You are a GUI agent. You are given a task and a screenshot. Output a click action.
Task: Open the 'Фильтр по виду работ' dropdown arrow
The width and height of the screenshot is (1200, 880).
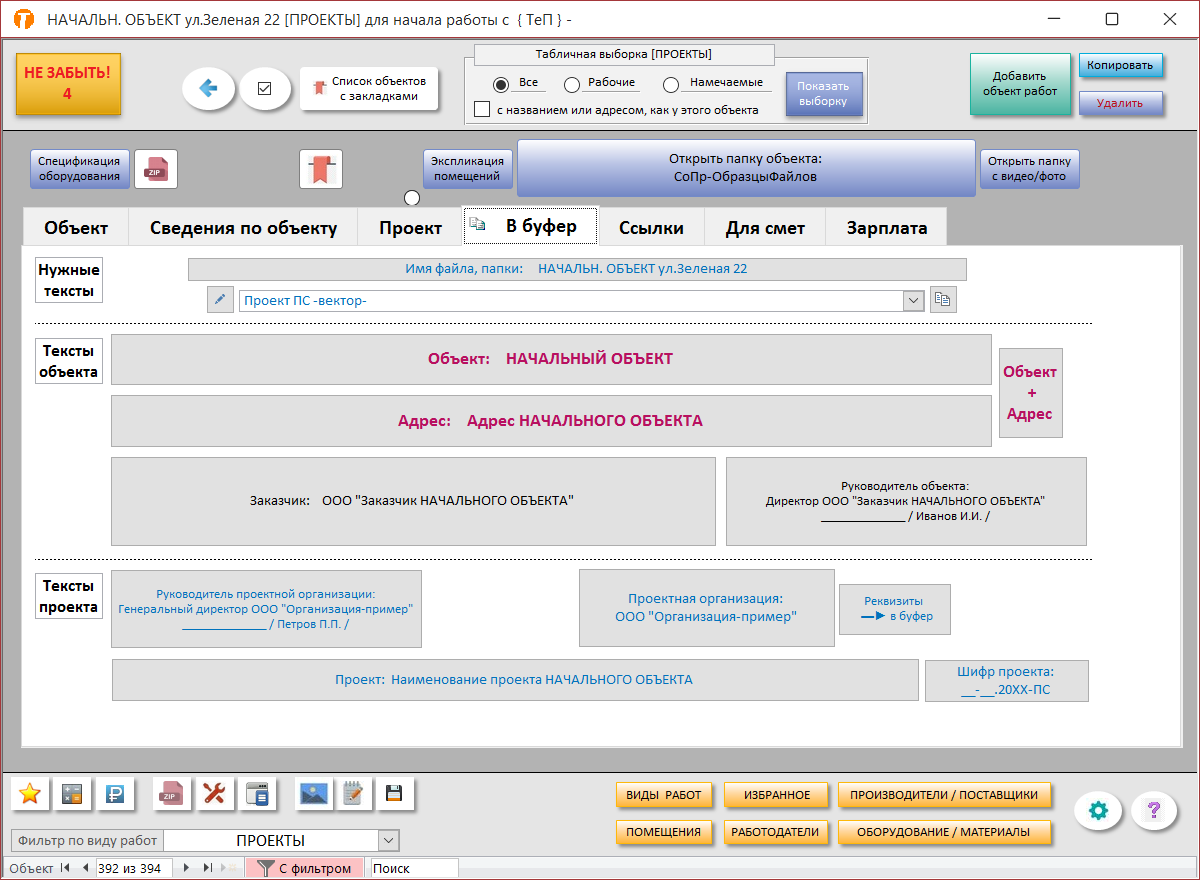click(389, 841)
